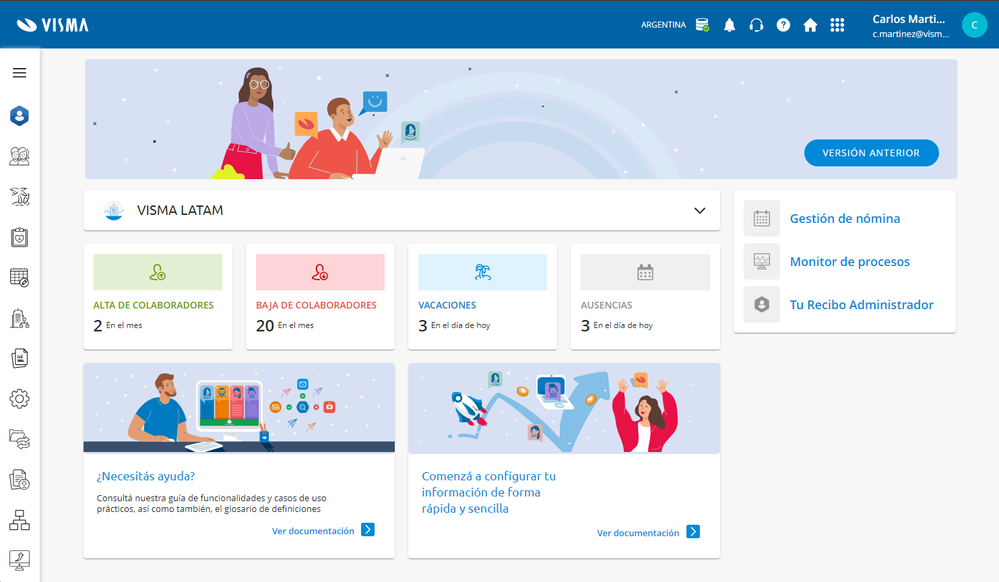Open the employees group sidebar icon
This screenshot has height=582, width=999.
pos(20,156)
